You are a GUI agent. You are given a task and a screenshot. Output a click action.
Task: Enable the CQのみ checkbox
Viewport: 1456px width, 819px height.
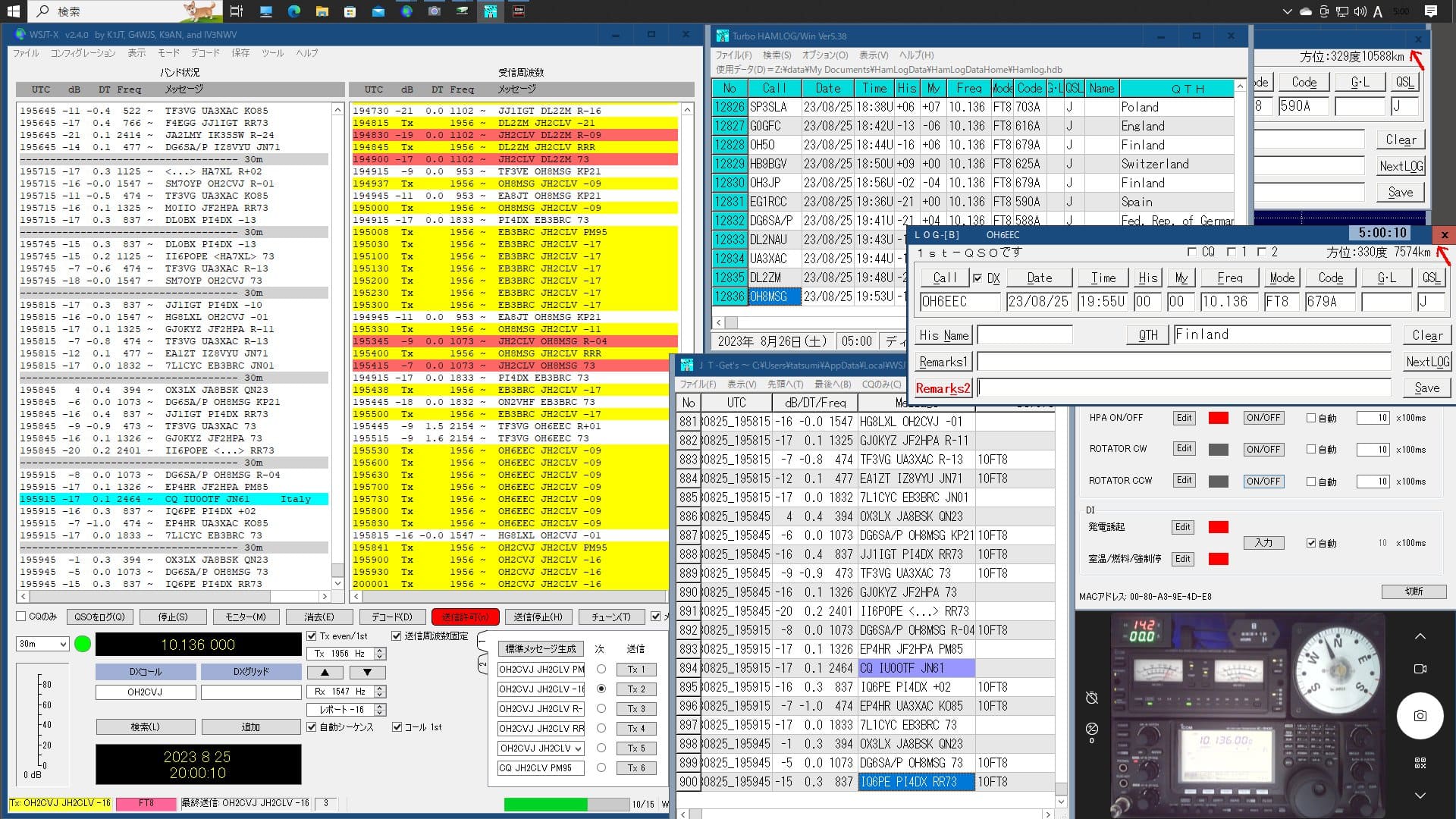pos(21,617)
